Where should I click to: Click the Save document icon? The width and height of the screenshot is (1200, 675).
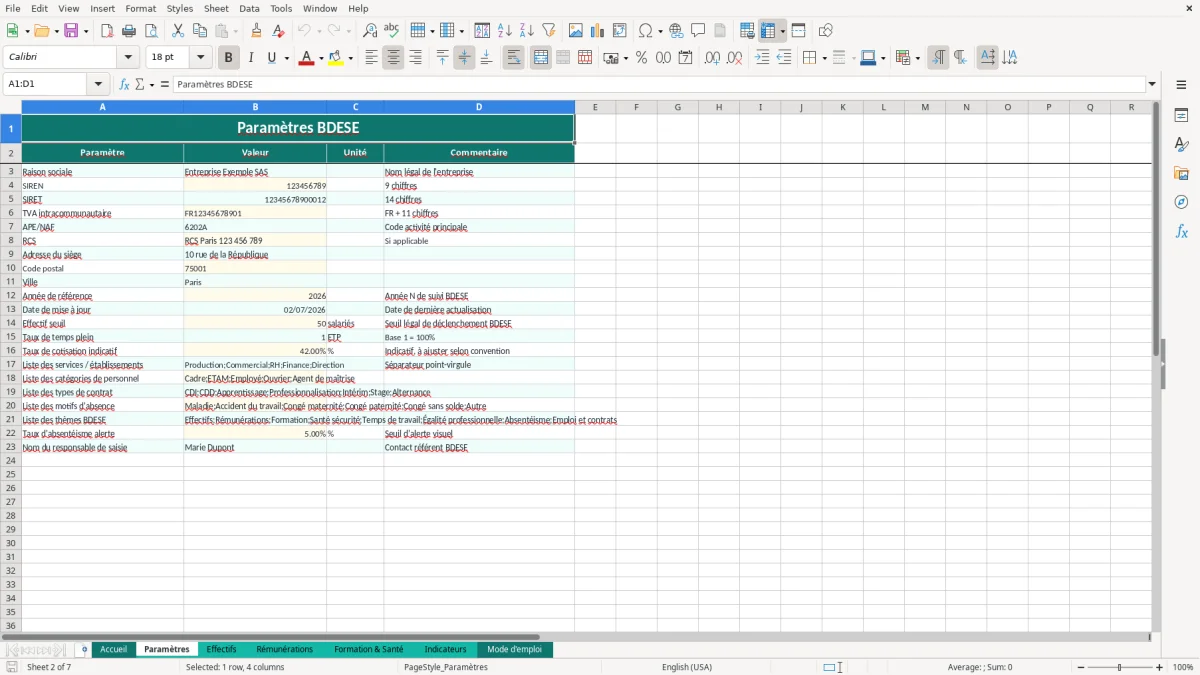coord(71,31)
